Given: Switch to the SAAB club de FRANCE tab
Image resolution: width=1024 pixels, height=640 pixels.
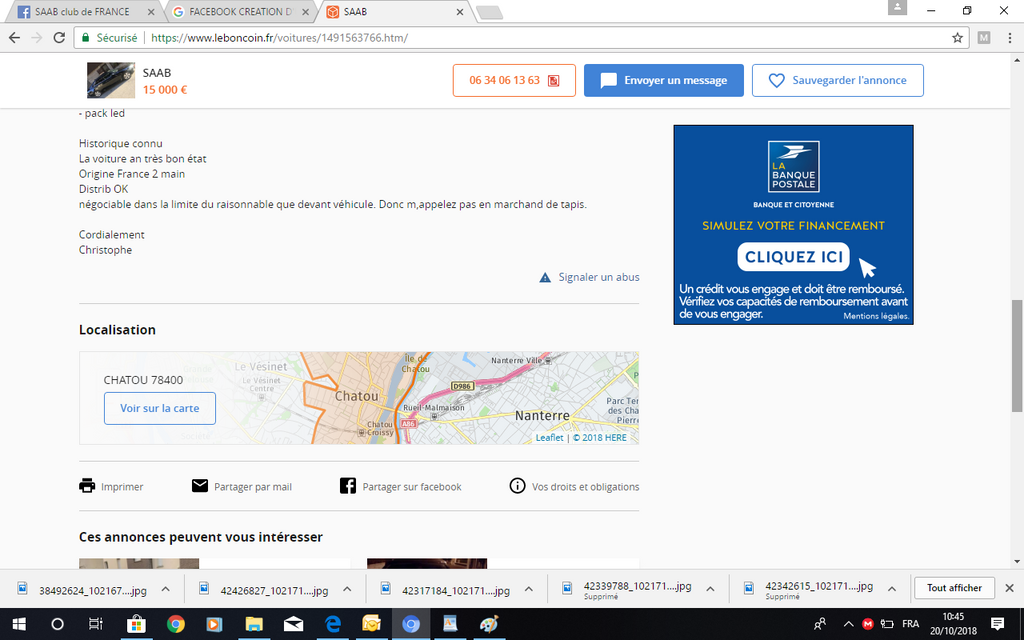Looking at the screenshot, I should [78, 12].
